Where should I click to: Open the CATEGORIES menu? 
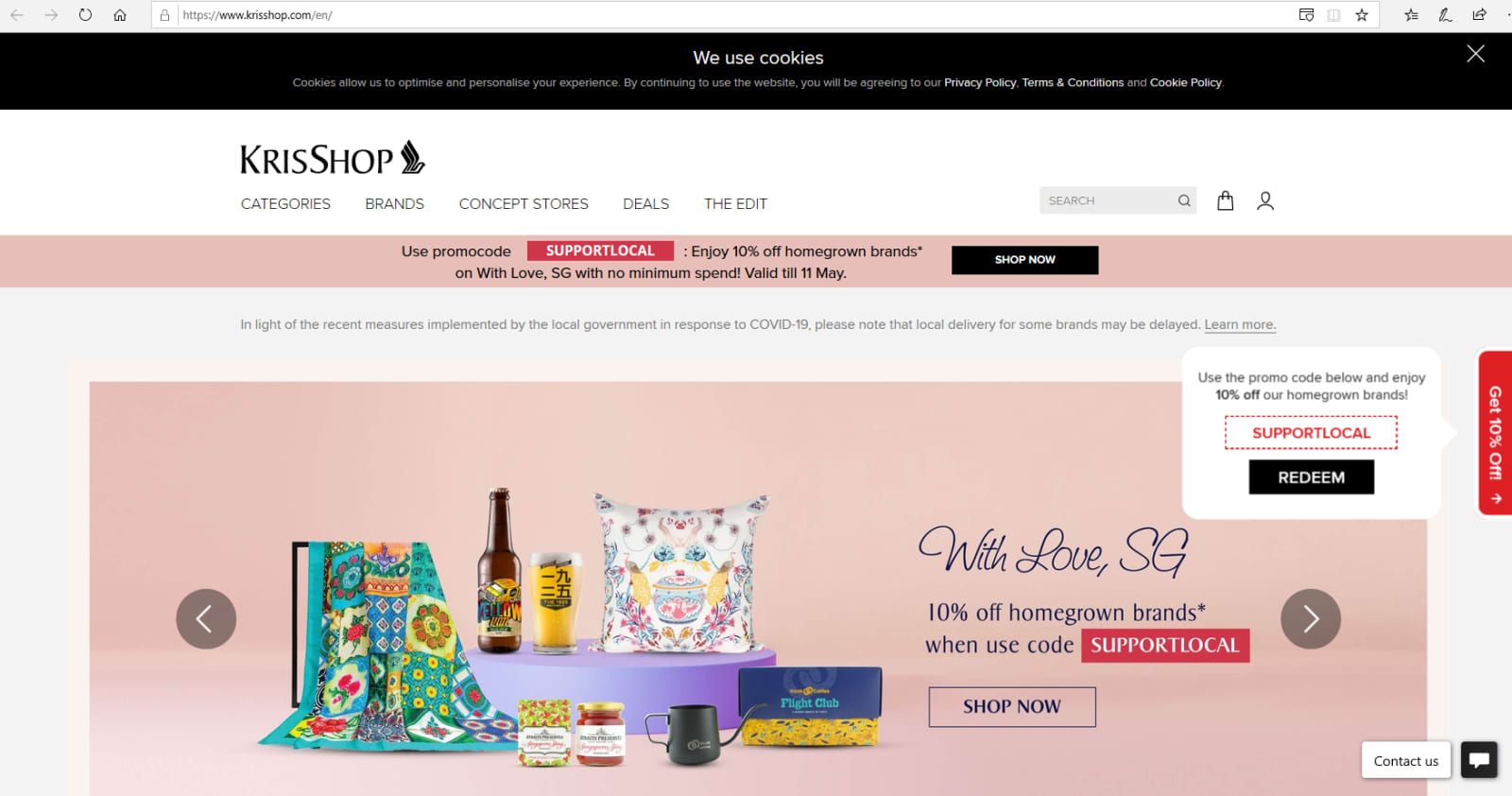click(x=285, y=204)
